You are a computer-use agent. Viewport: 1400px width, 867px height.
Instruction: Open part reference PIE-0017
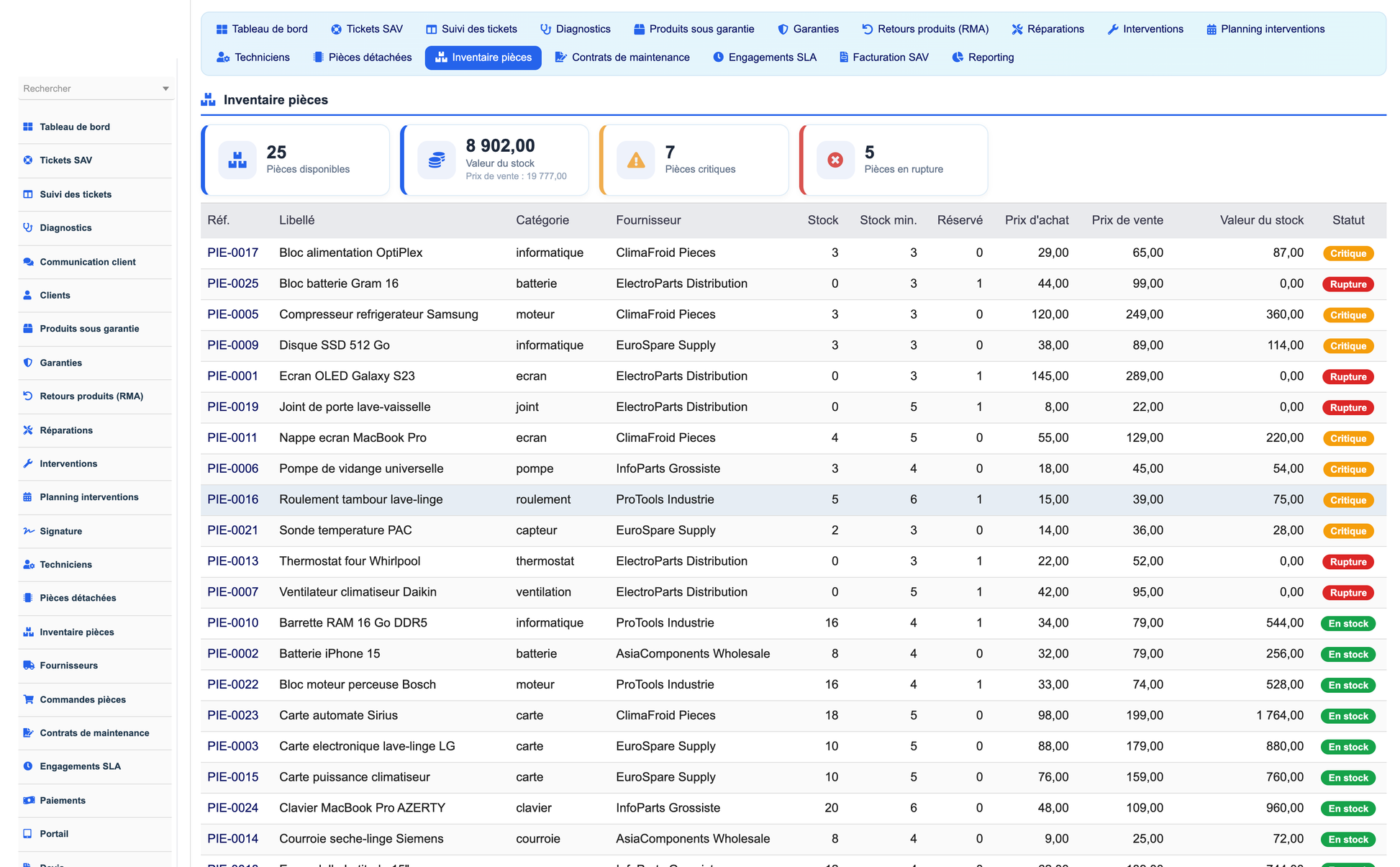233,253
